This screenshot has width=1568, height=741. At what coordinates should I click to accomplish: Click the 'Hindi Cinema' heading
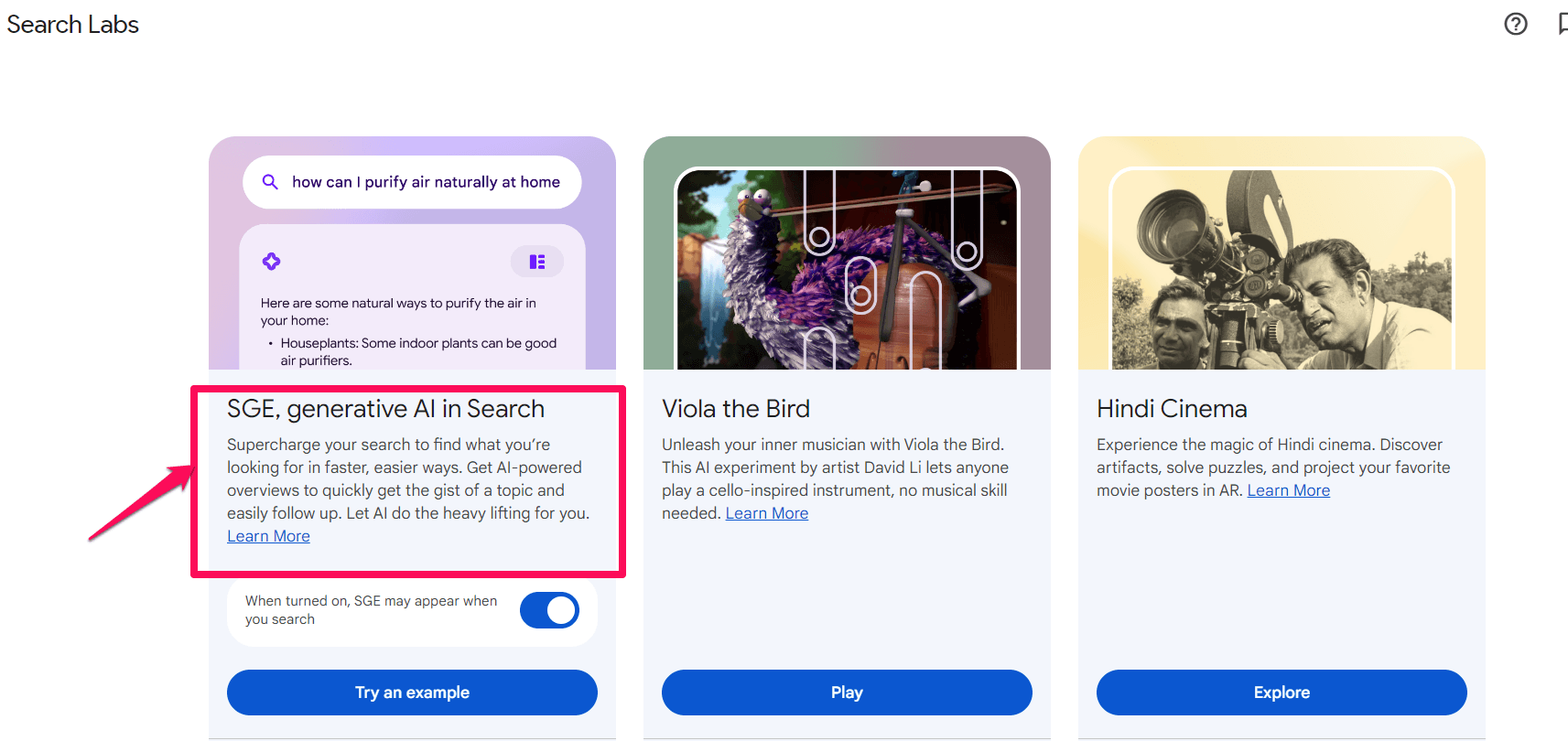click(1172, 409)
